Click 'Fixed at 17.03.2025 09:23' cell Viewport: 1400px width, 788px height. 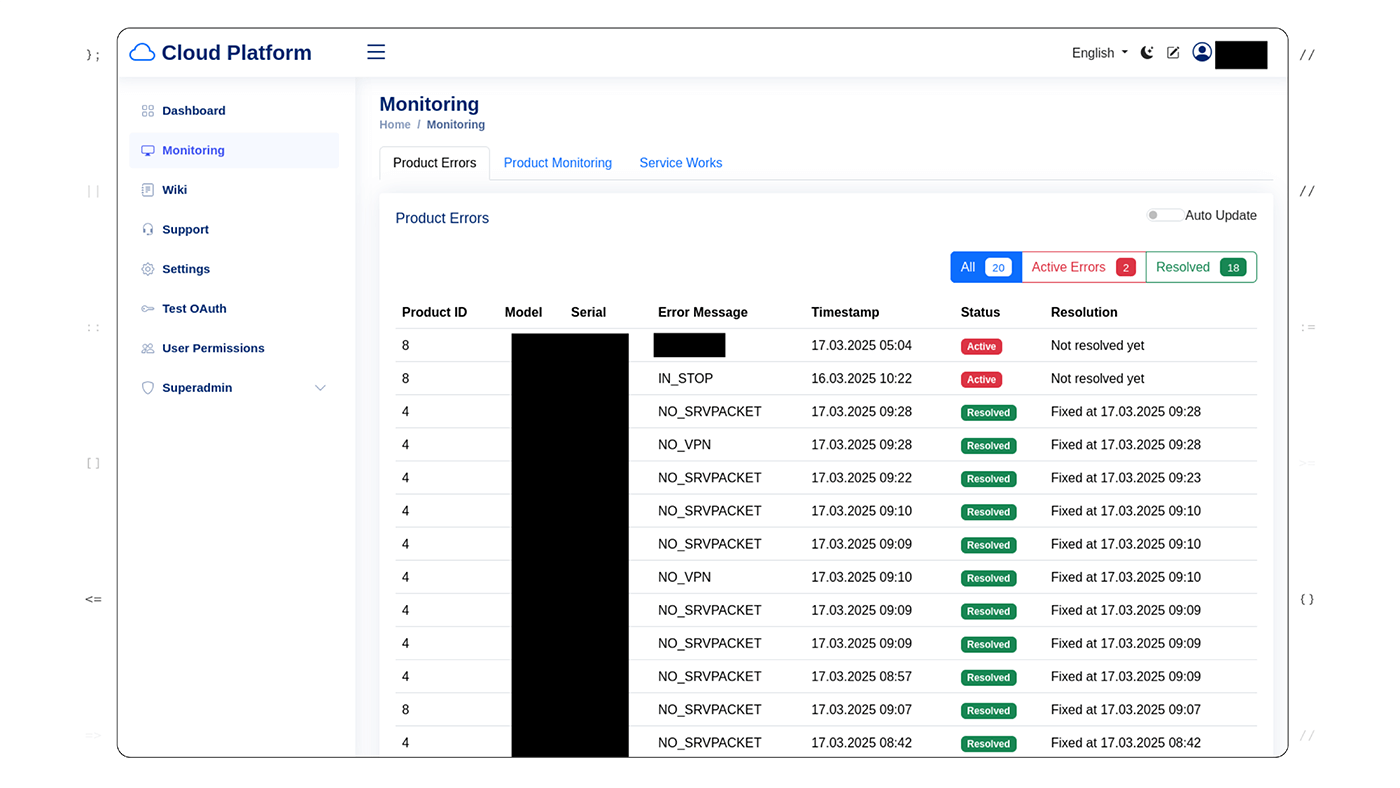[1126, 478]
